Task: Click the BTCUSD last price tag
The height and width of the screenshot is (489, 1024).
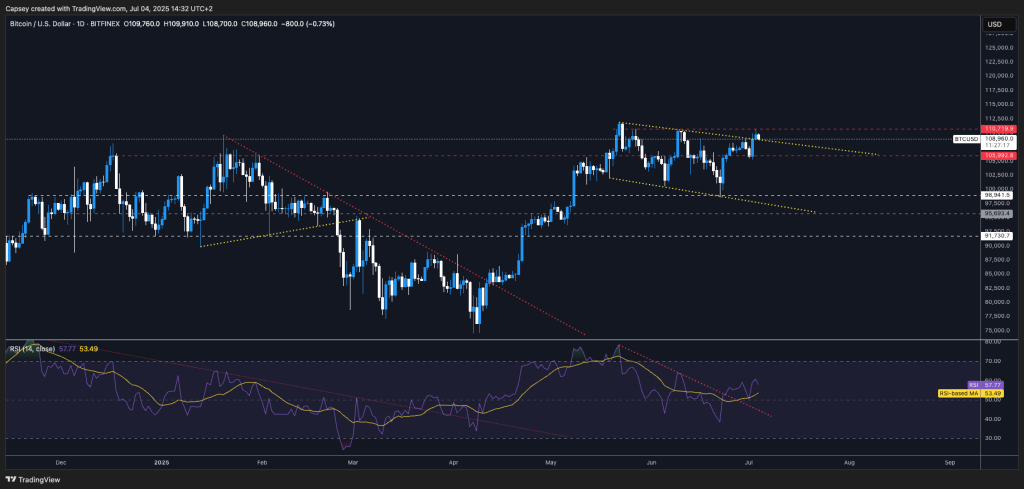Action: coord(965,140)
